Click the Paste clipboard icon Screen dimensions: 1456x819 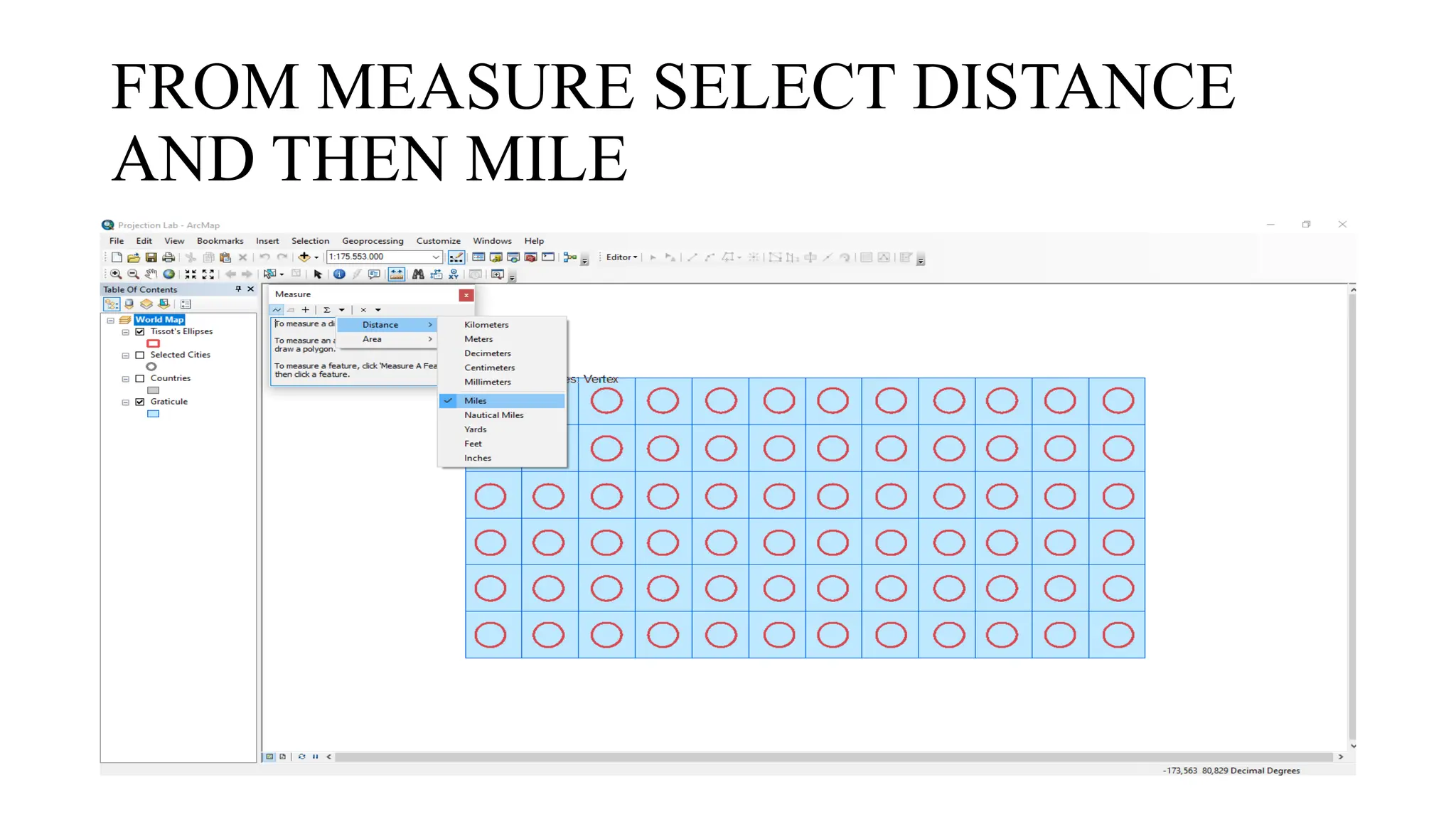pyautogui.click(x=225, y=257)
